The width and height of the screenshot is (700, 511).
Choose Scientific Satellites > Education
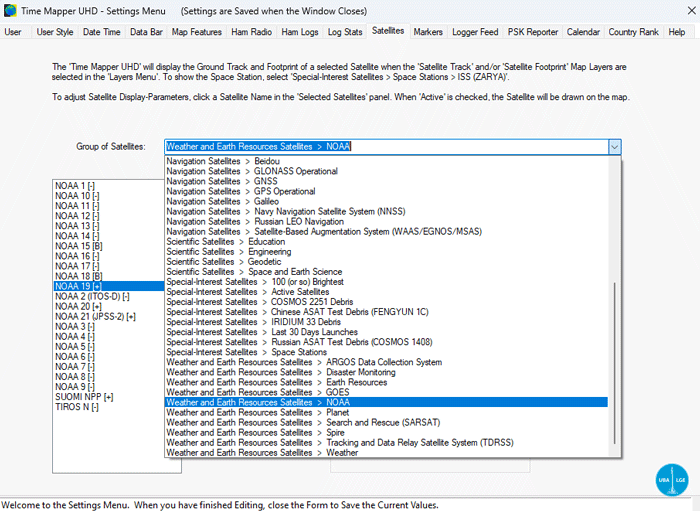point(386,241)
